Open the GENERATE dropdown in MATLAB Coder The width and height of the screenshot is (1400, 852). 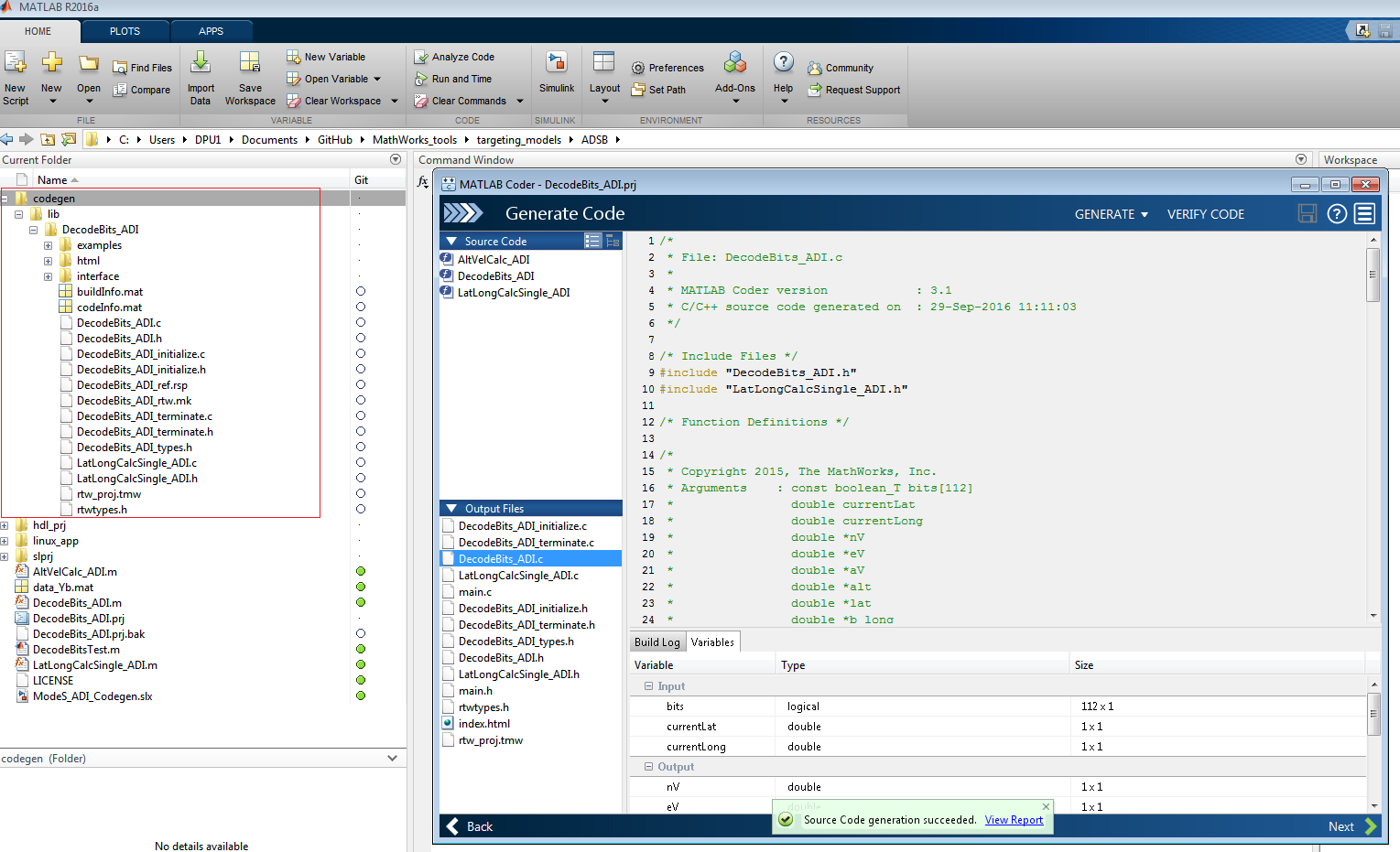[x=1112, y=214]
